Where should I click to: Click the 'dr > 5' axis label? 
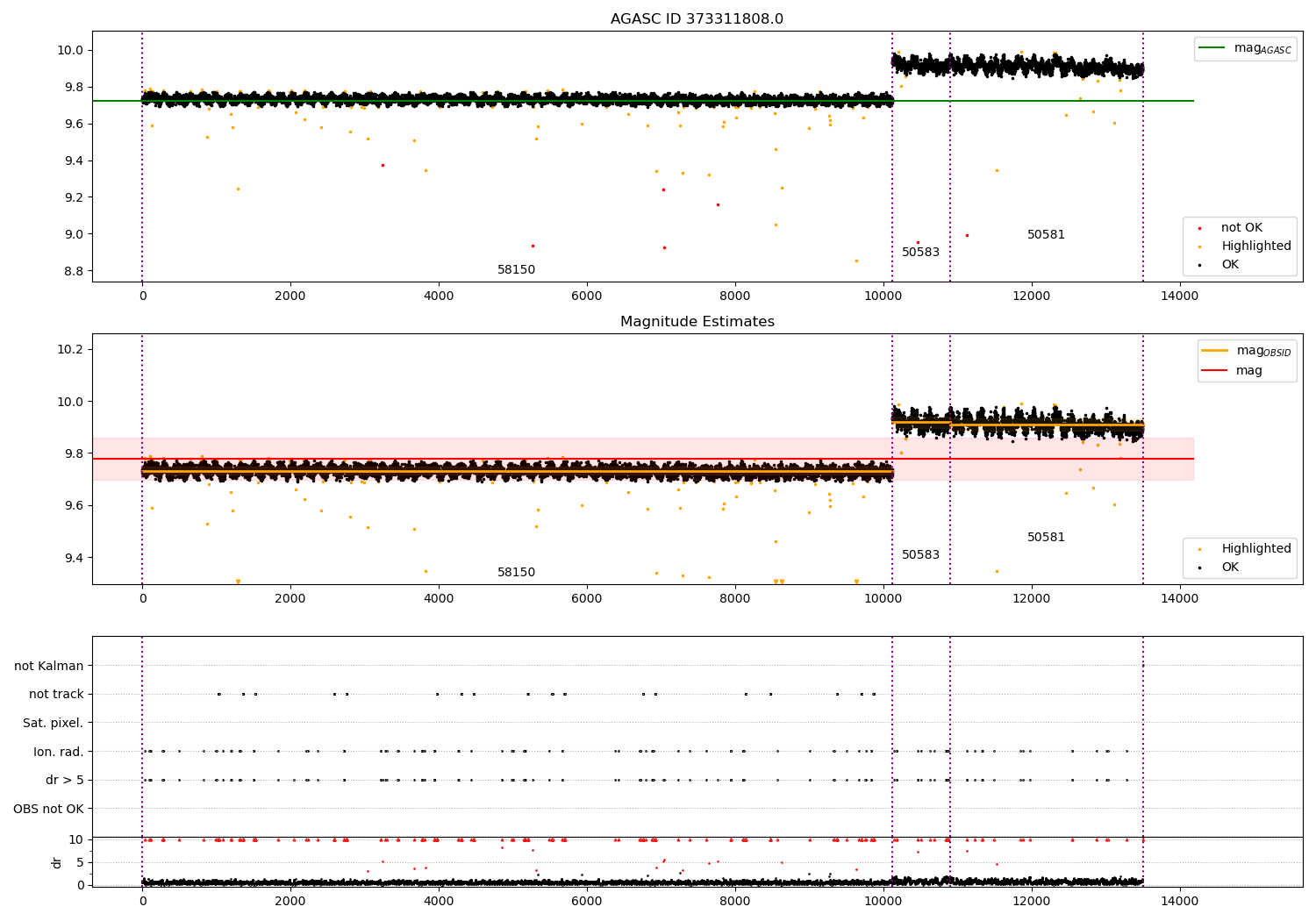click(x=65, y=781)
